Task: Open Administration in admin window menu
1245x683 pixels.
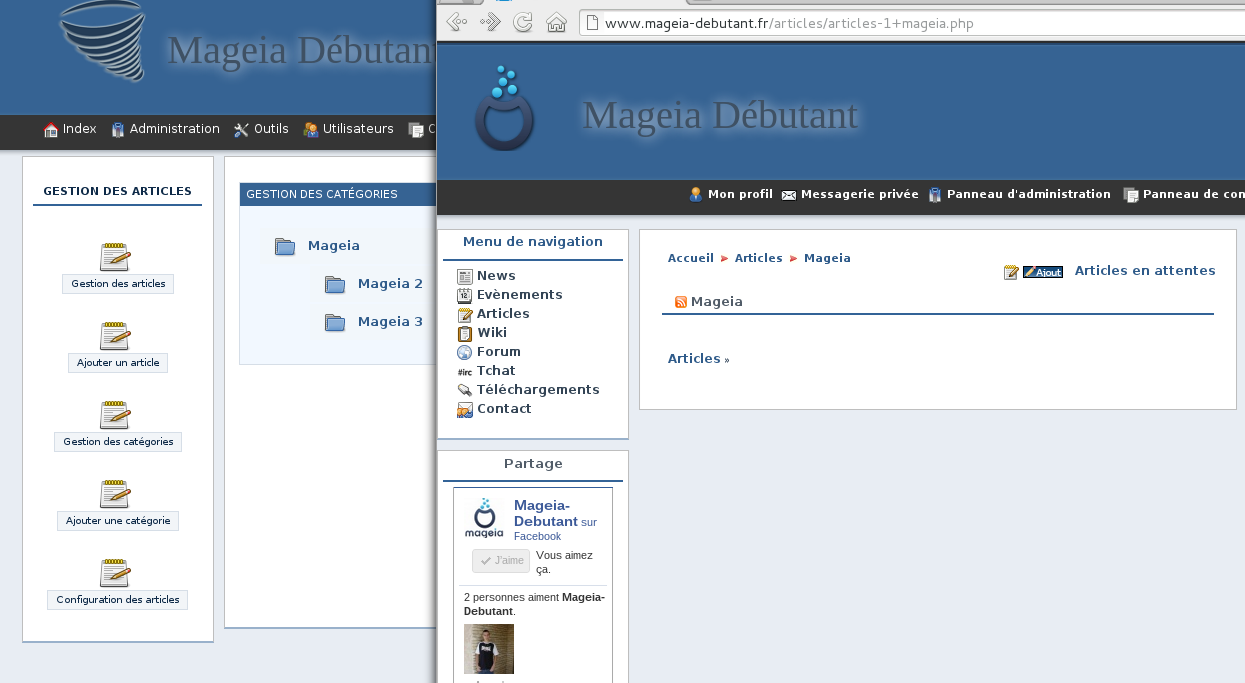Action: coord(174,129)
